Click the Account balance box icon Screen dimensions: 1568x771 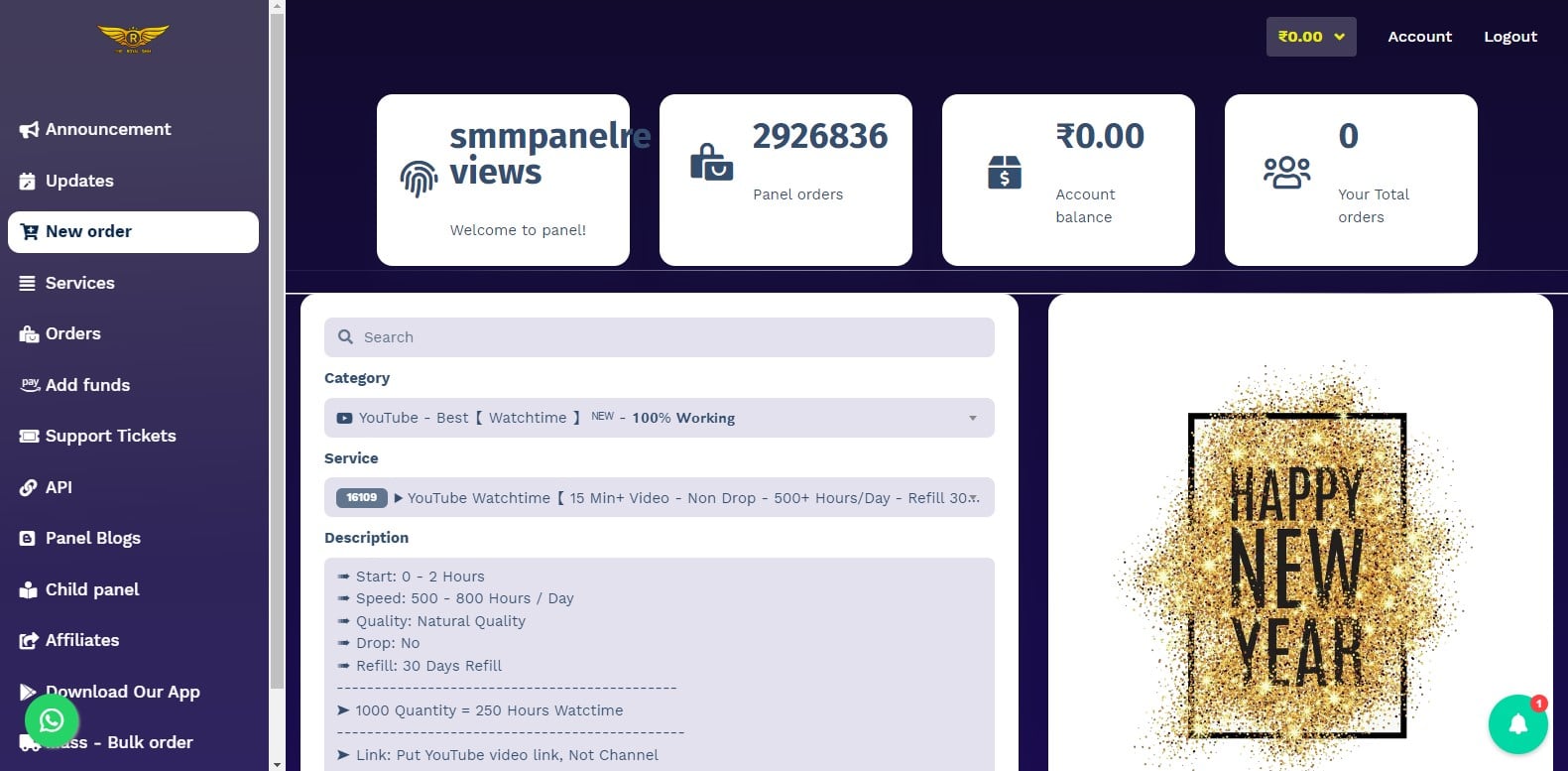pyautogui.click(x=1004, y=173)
